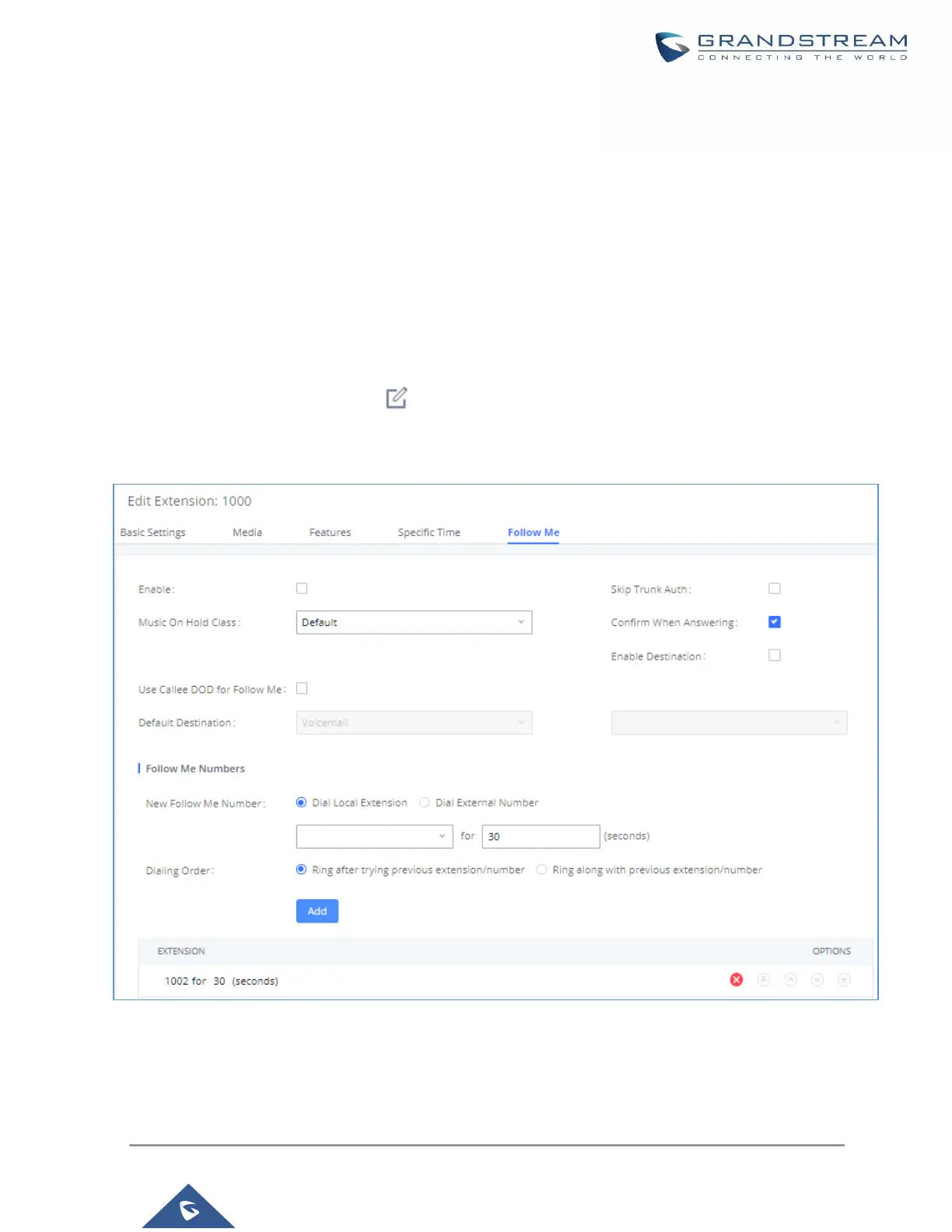Select Dial External Number option
The image size is (952, 1232).
[425, 803]
